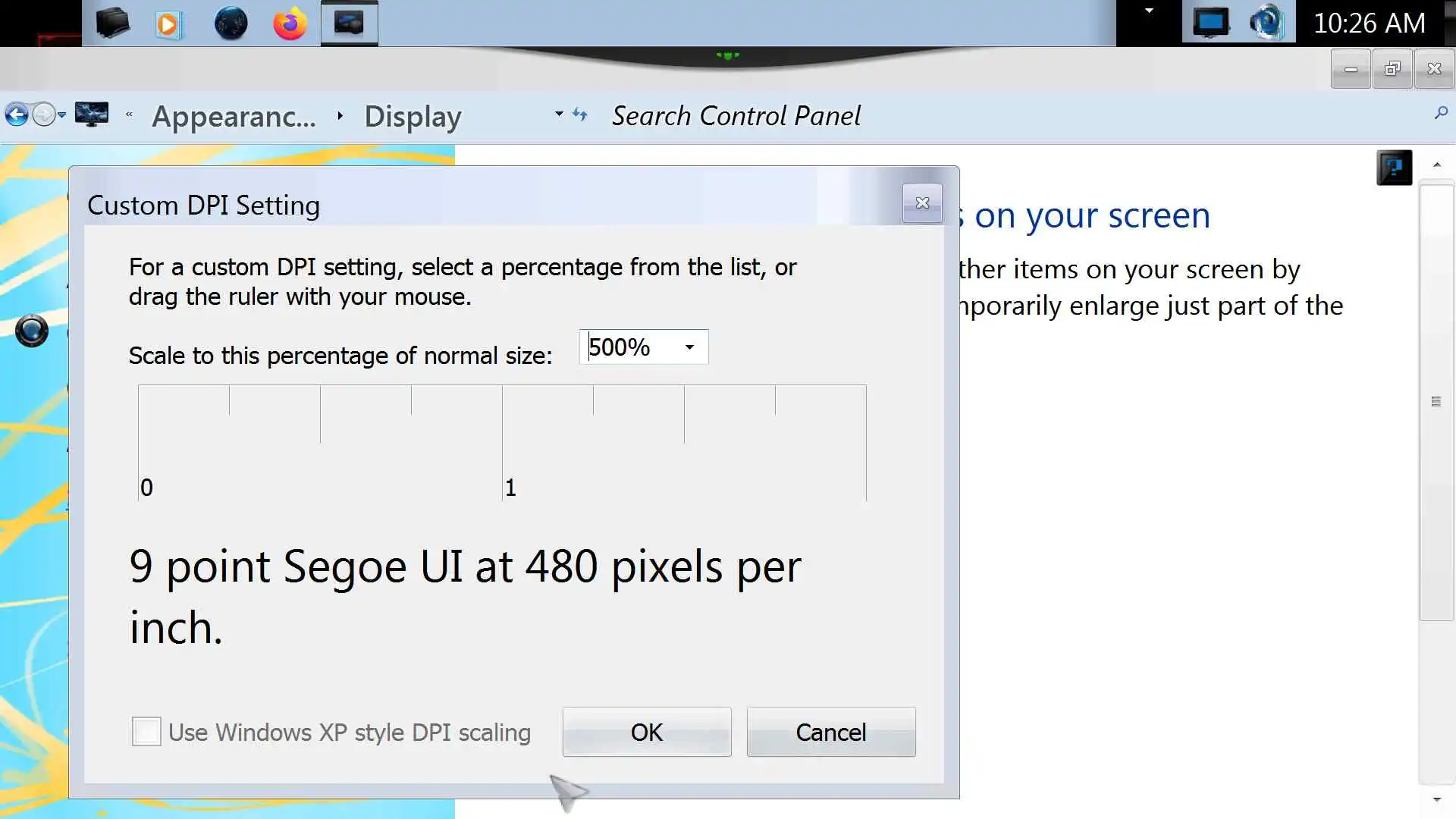The width and height of the screenshot is (1456, 819).
Task: Go to the Appearance breadcrumb
Action: [x=234, y=116]
